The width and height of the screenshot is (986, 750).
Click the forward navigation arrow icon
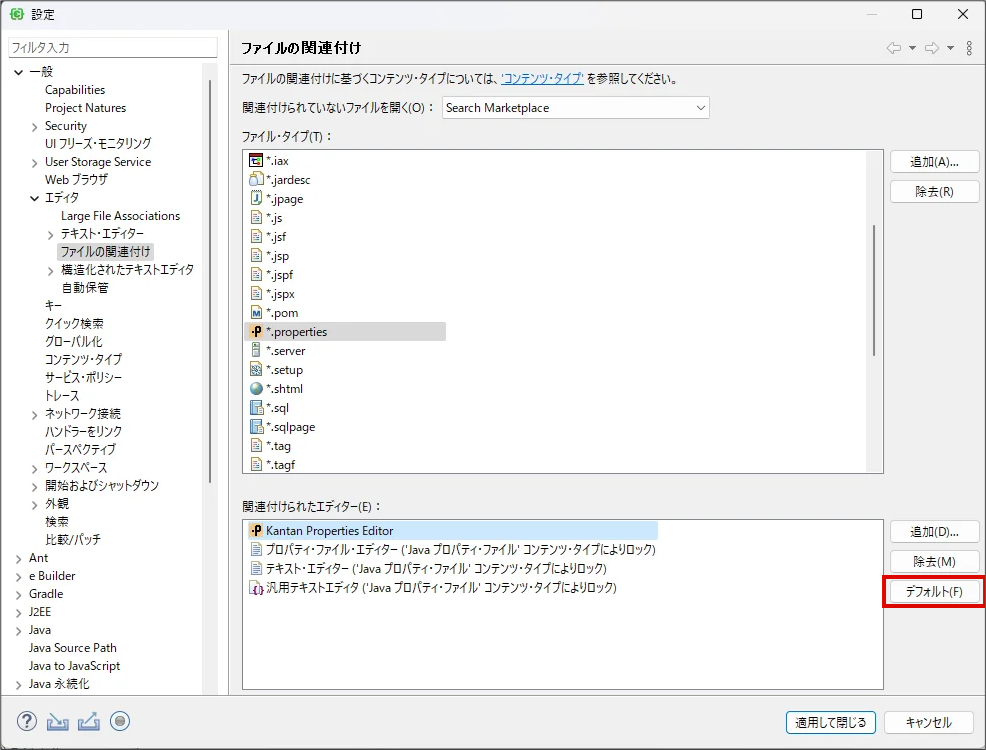point(931,48)
